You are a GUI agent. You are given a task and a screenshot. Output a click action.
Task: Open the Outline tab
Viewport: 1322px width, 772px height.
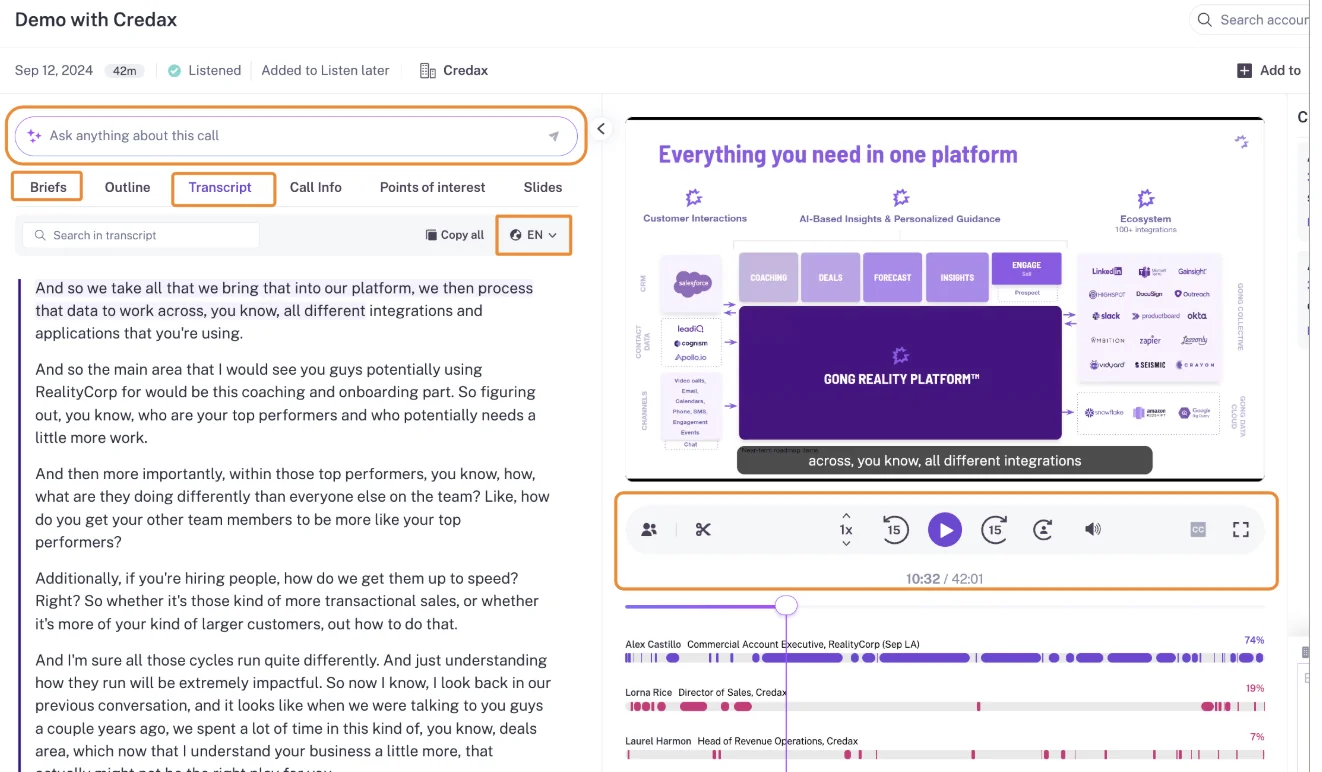(128, 187)
